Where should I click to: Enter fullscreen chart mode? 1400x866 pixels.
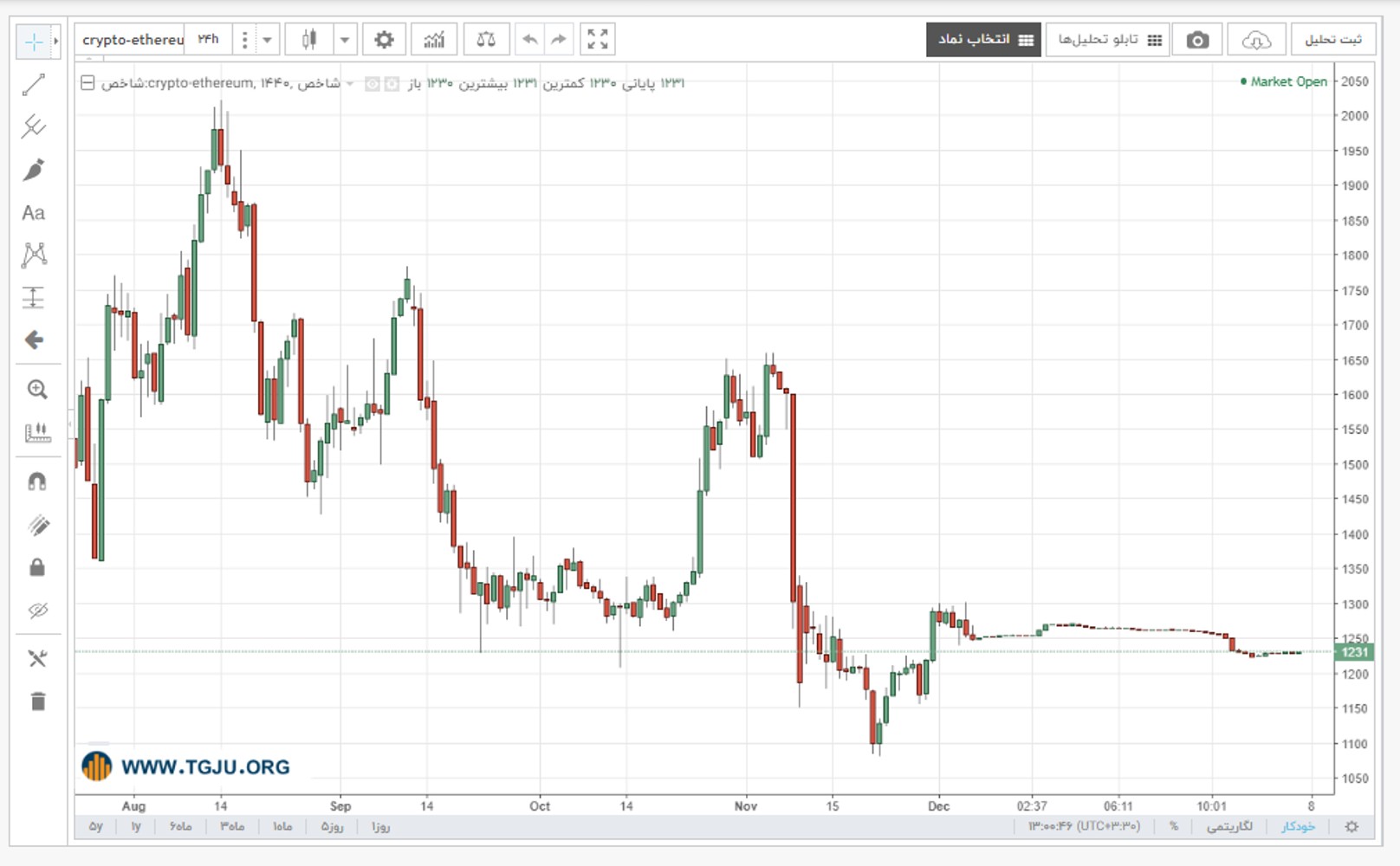pyautogui.click(x=598, y=40)
